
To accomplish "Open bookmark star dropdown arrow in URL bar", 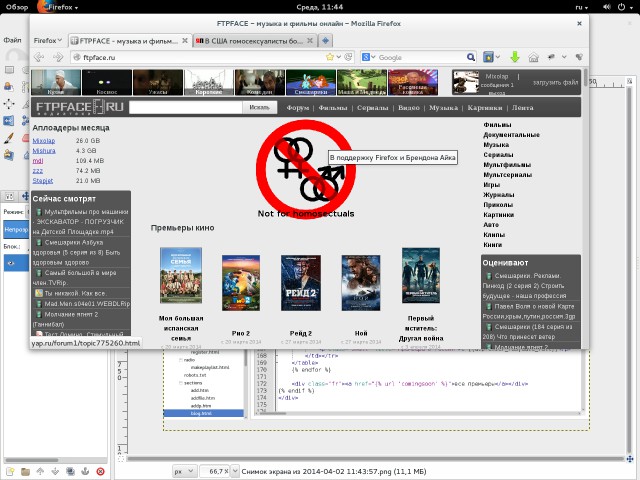I will point(338,57).
